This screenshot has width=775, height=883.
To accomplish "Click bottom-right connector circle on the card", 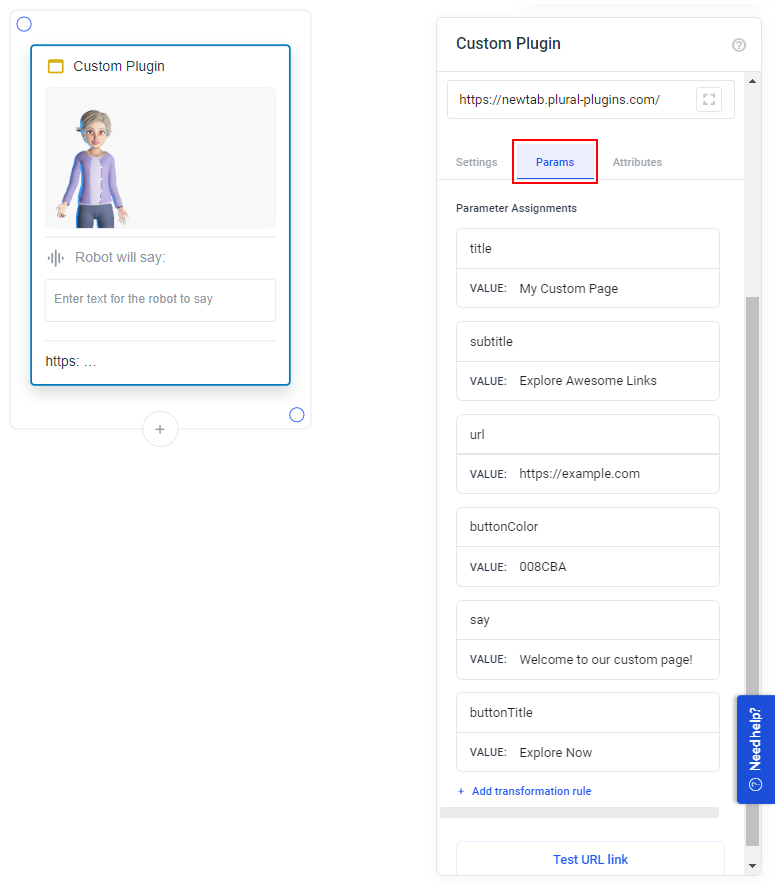I will [x=297, y=415].
